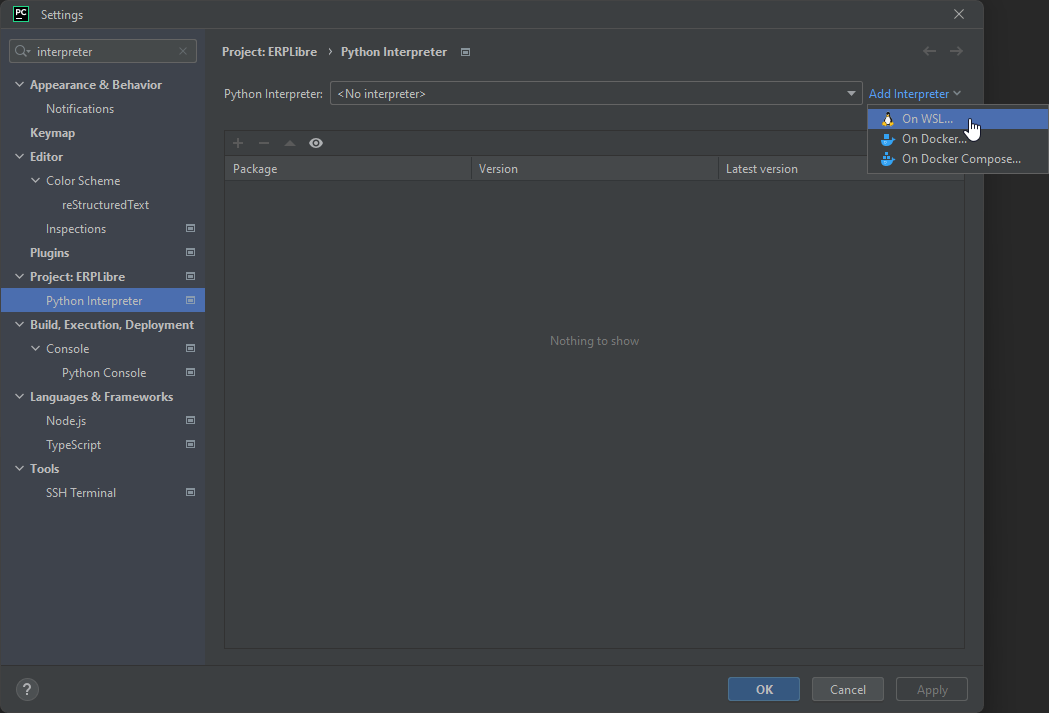The height and width of the screenshot is (713, 1049).
Task: Open Node.js settings
Action: pos(66,421)
